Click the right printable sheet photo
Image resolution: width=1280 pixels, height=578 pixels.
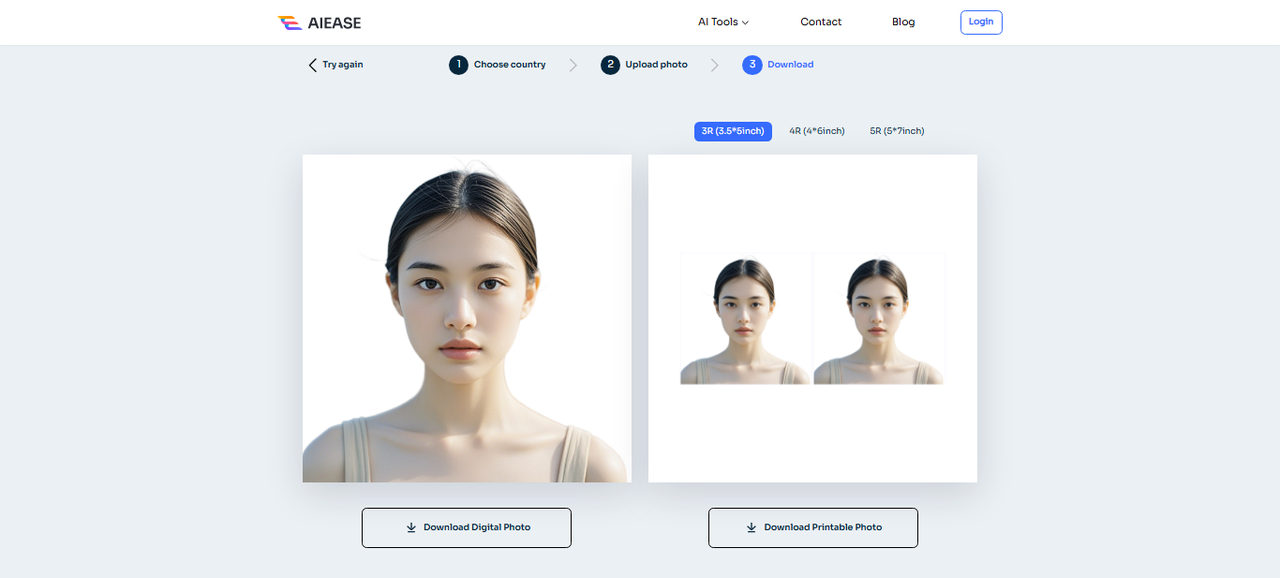879,319
